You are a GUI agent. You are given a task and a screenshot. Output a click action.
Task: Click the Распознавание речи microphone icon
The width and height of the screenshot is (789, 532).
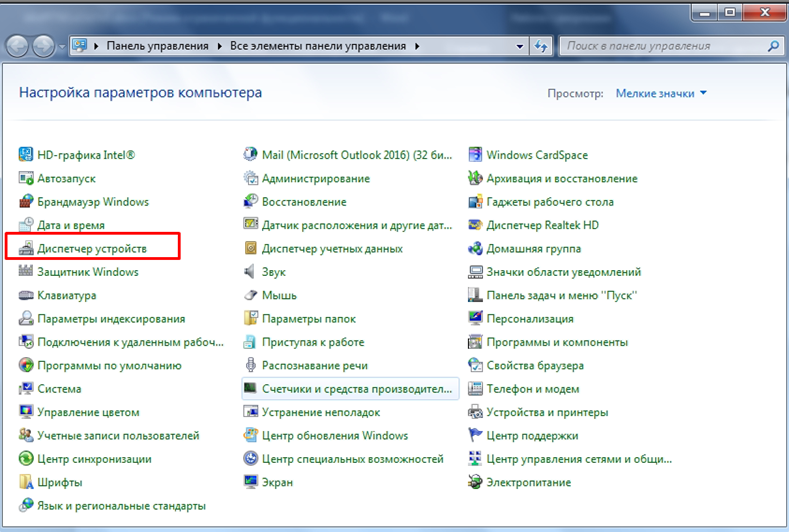pyautogui.click(x=250, y=365)
